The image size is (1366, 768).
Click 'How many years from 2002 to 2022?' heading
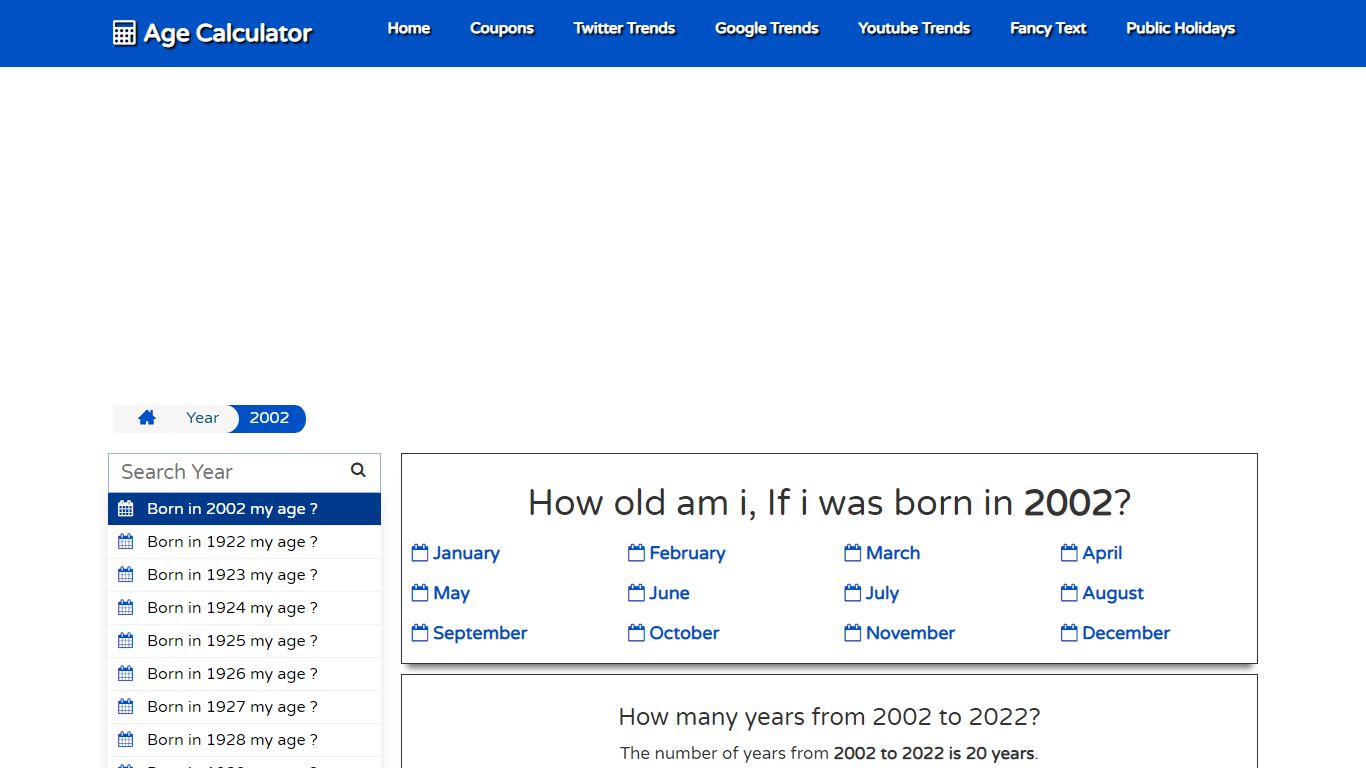click(x=829, y=717)
